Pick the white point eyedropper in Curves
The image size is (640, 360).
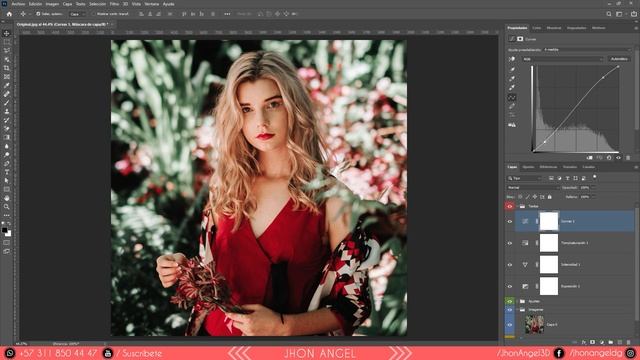tap(512, 87)
